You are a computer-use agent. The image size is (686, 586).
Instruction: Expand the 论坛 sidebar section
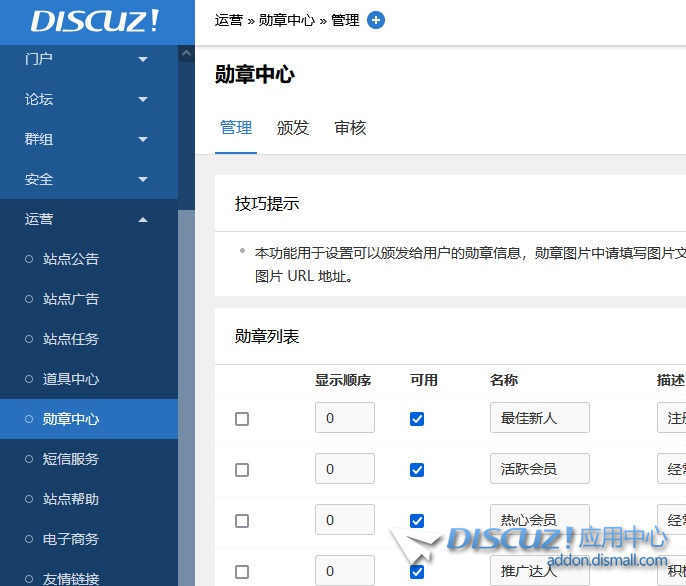tap(88, 99)
